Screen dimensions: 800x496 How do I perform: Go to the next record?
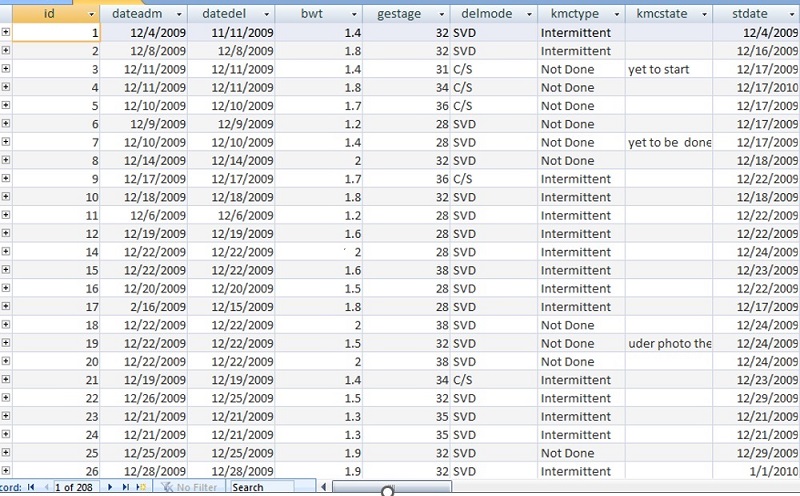tap(110, 487)
